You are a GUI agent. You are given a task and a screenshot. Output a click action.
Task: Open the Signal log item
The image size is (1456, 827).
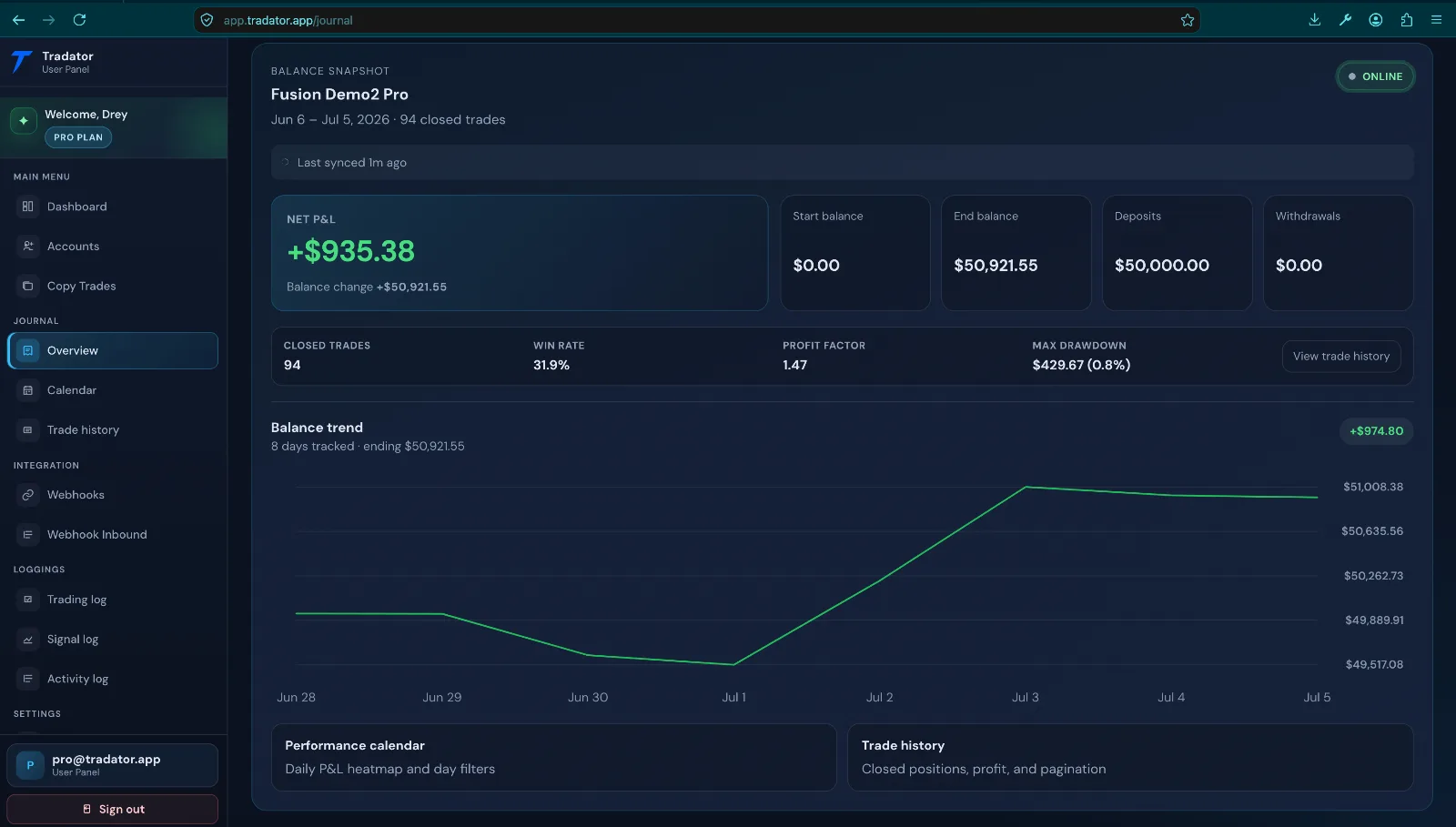(x=113, y=640)
